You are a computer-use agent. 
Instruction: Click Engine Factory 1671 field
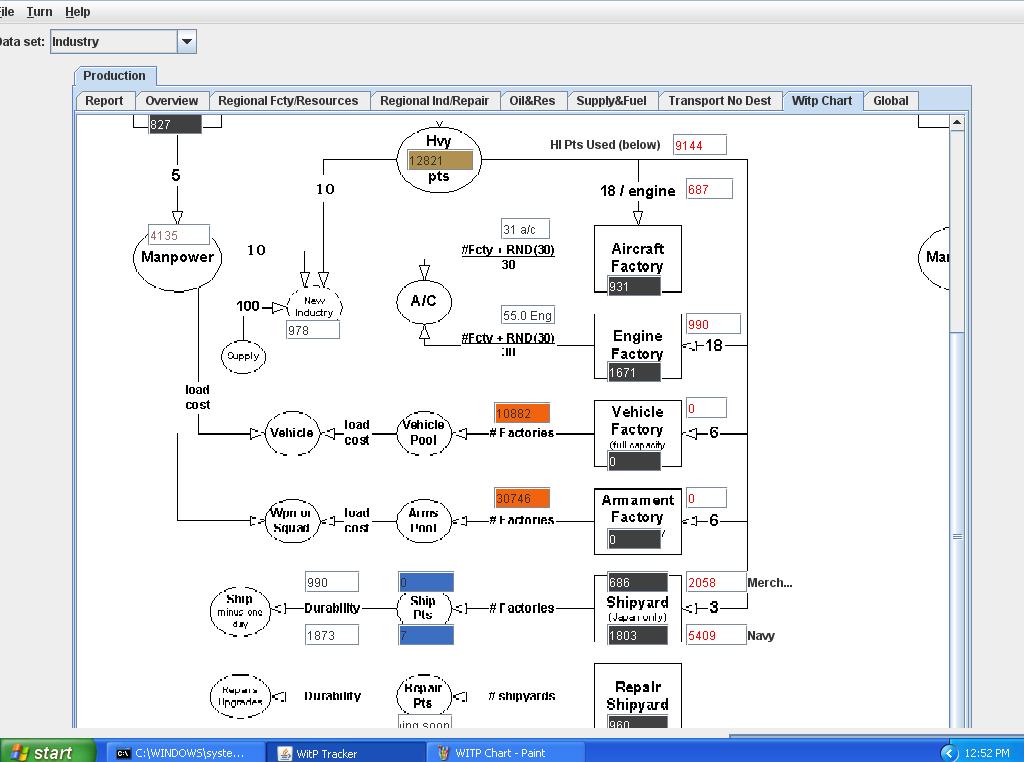(633, 372)
